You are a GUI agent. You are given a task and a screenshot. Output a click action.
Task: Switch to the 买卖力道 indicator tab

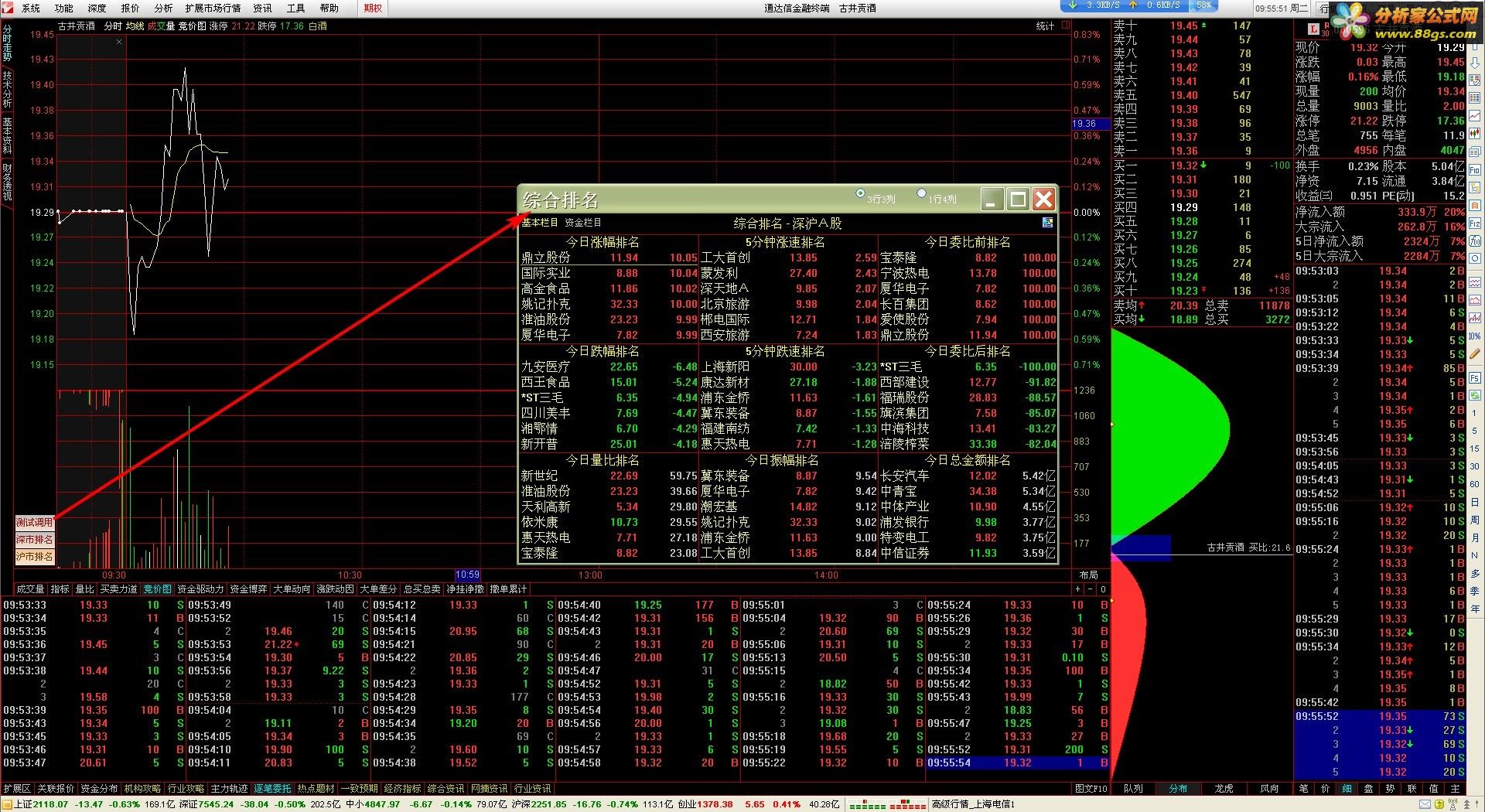(118, 589)
